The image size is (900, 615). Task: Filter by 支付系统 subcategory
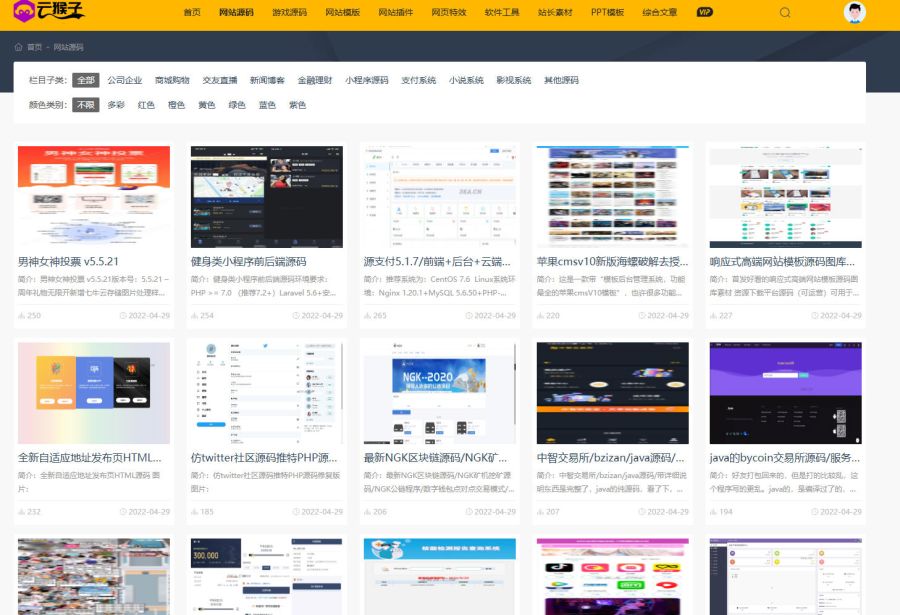pyautogui.click(x=418, y=80)
